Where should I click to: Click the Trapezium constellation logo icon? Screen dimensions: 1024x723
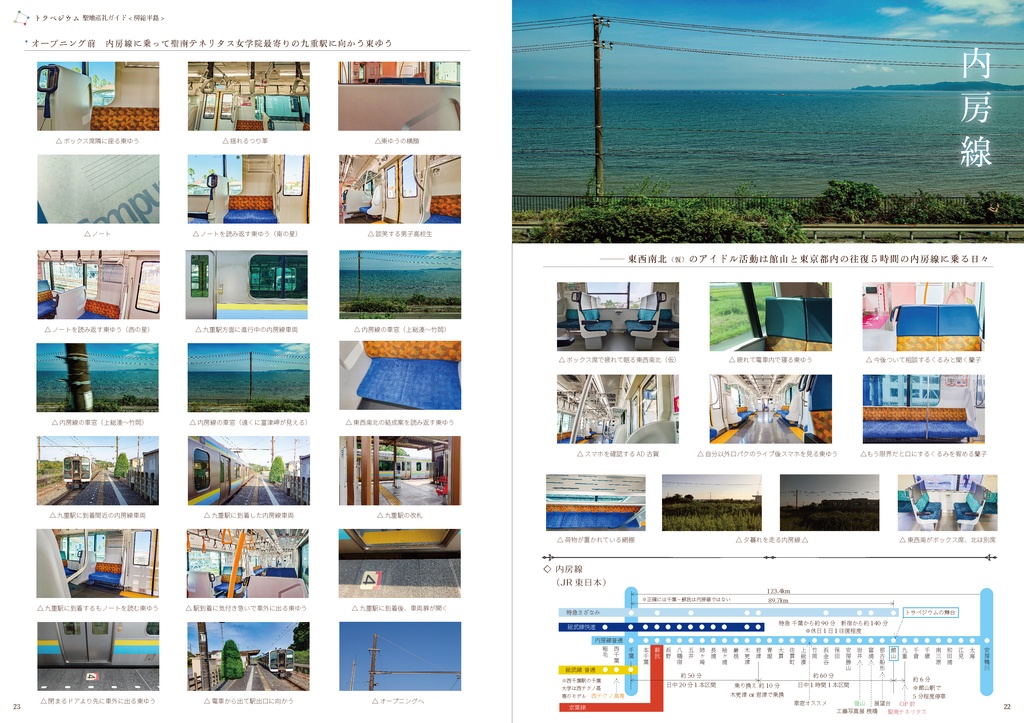tap(21, 18)
